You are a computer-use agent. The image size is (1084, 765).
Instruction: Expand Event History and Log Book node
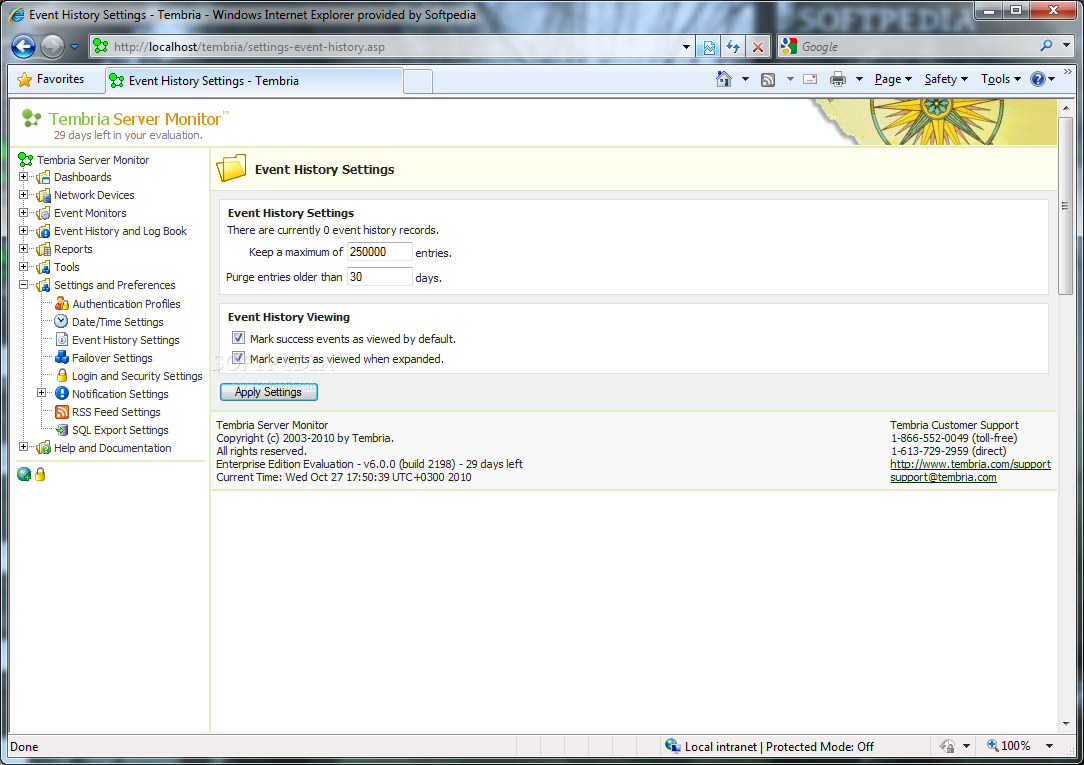click(24, 231)
